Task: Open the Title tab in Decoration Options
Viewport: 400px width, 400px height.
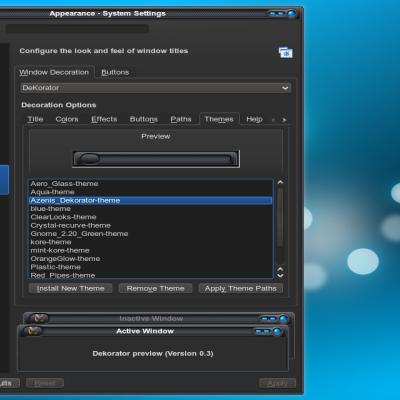Action: click(35, 119)
